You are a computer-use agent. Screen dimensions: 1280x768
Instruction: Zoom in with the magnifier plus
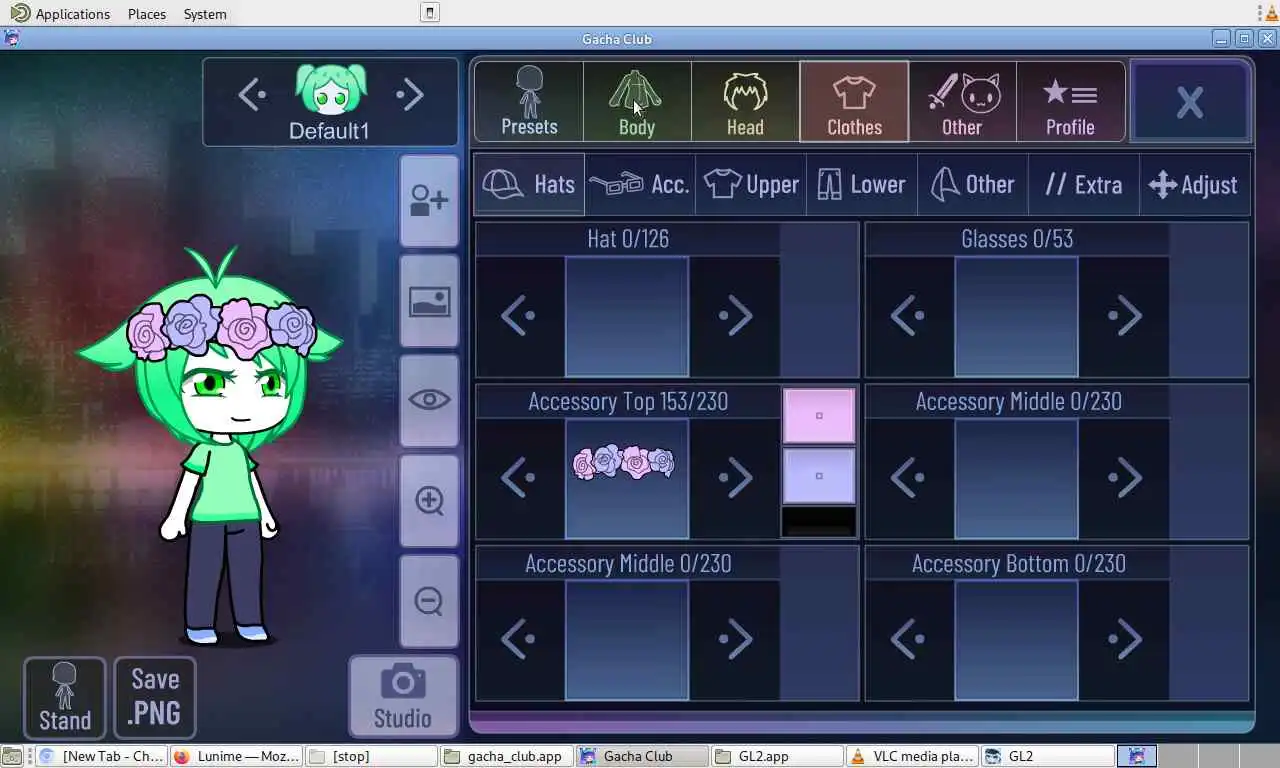pos(429,500)
